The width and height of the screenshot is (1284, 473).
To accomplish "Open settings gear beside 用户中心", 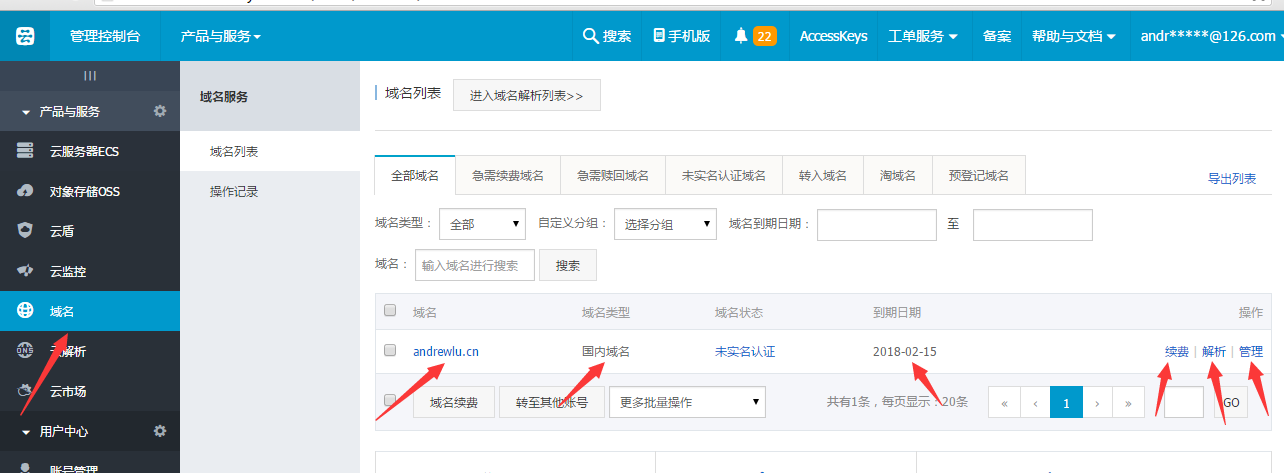I will point(160,431).
